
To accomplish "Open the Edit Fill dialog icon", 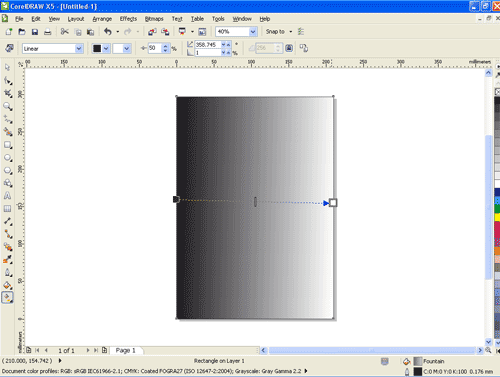I will (9, 48).
